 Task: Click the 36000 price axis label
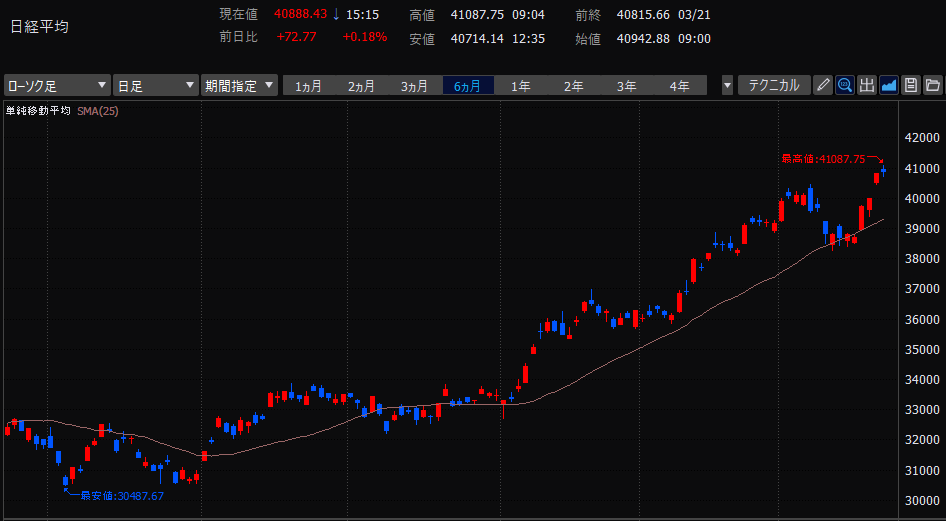[923, 320]
